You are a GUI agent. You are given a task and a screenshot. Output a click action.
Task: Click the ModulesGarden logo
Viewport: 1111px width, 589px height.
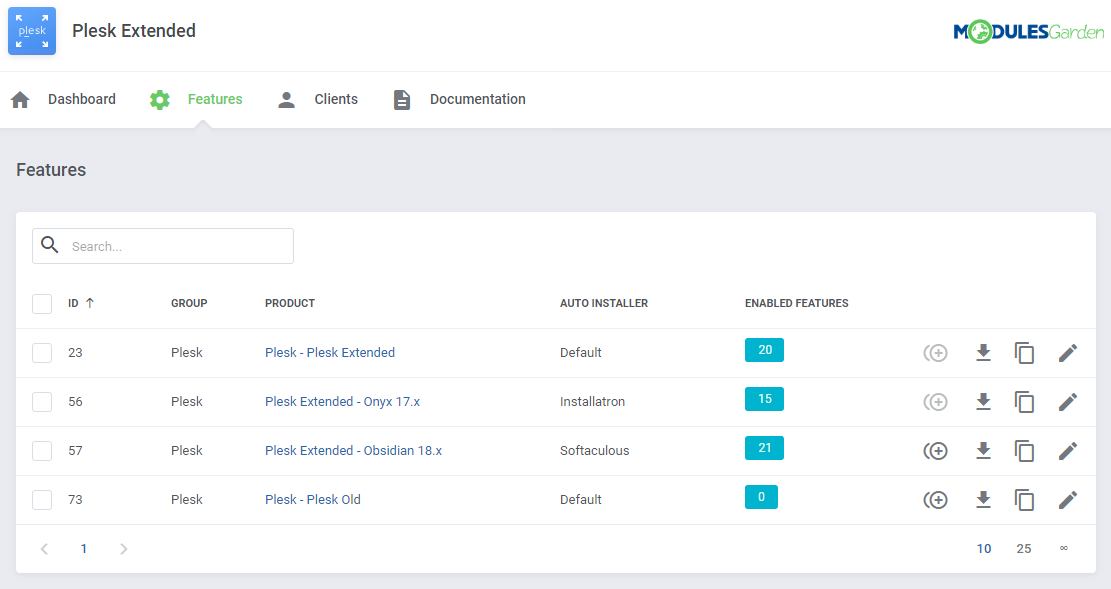1028,32
